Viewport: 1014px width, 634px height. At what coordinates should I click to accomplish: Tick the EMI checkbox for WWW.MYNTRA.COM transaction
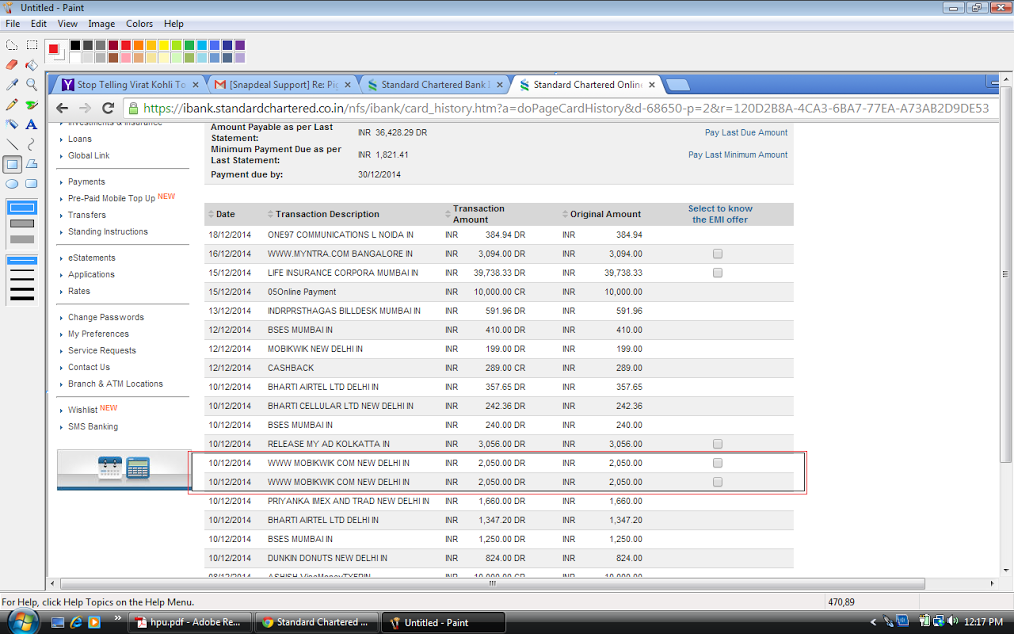pyautogui.click(x=717, y=254)
